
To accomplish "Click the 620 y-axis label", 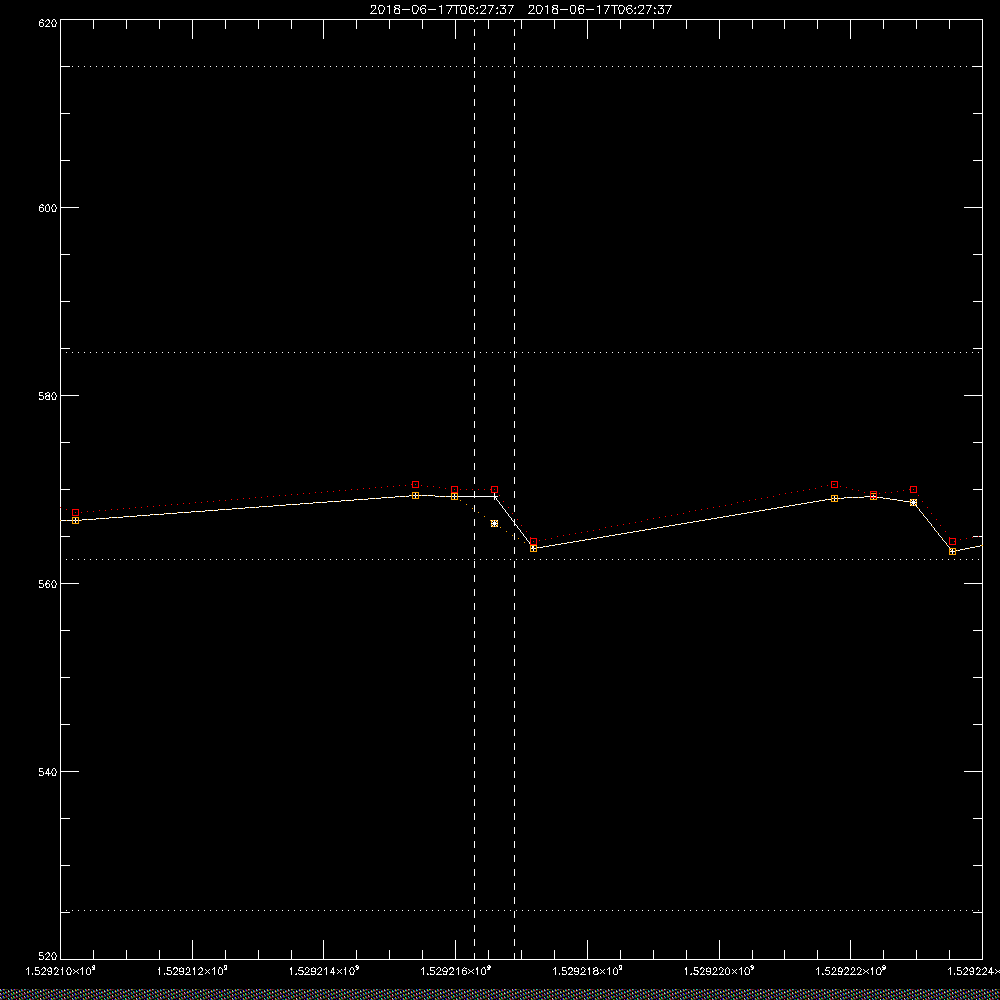I will [x=48, y=23].
